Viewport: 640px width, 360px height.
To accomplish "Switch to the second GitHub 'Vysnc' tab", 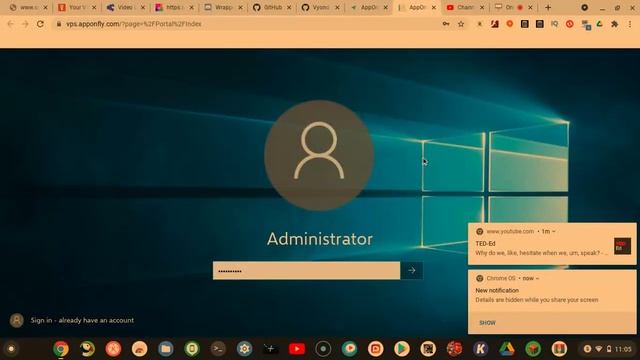I will tap(320, 7).
